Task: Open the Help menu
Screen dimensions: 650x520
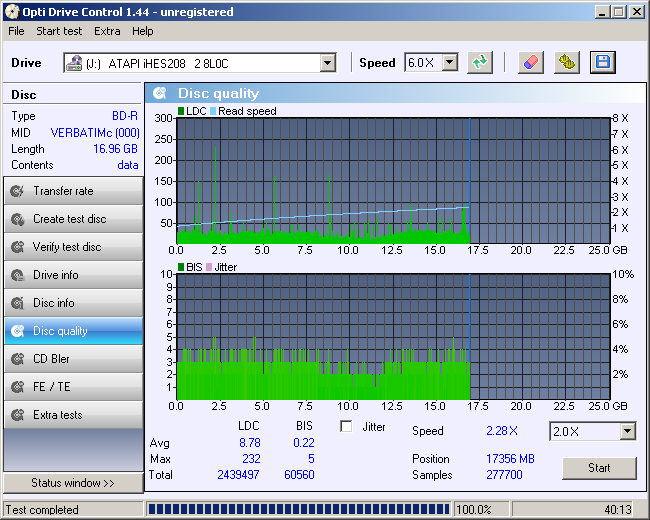Action: pos(143,31)
